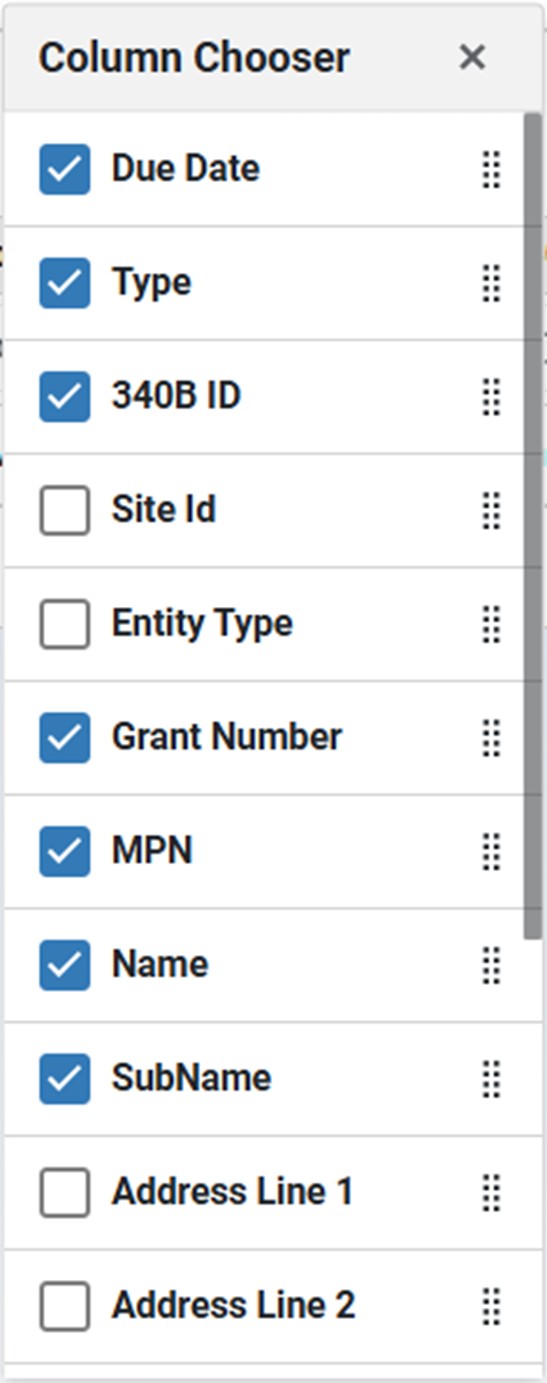547x1383 pixels.
Task: Click the drag handle icon beside 340B ID
Action: [490, 397]
